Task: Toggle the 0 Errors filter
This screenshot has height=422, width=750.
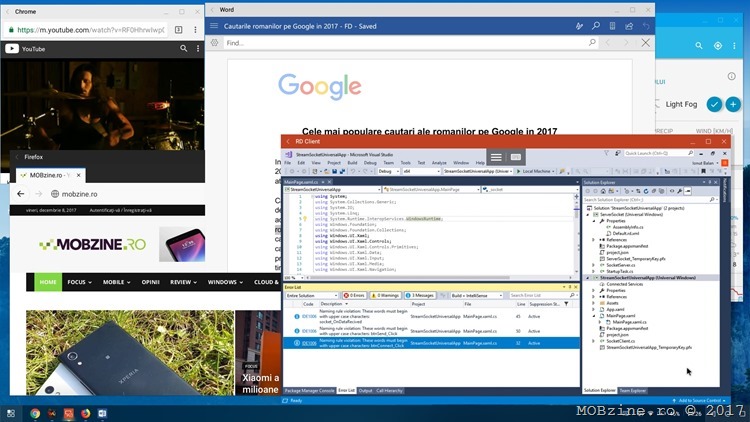Action: tap(354, 295)
